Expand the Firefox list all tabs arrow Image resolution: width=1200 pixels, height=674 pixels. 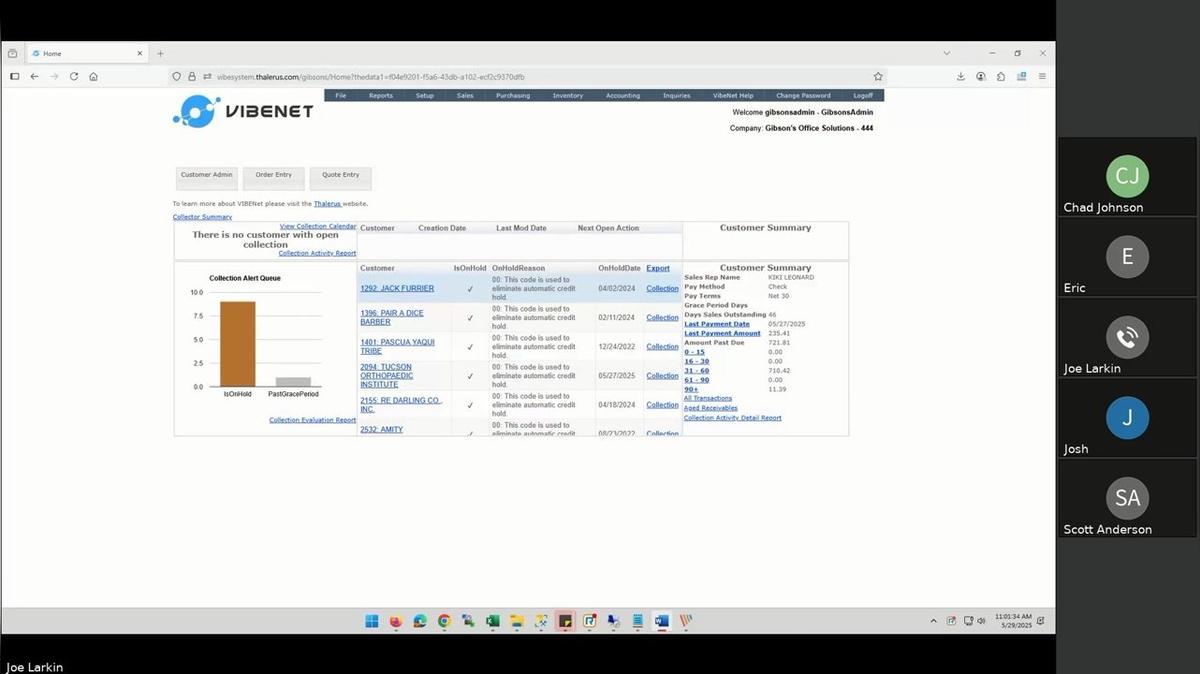click(x=946, y=53)
